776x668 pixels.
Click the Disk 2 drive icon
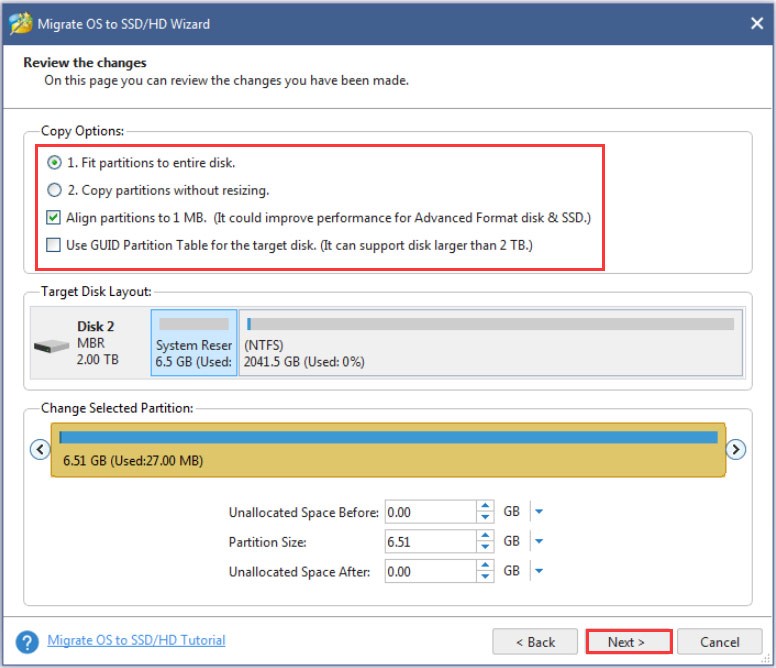[x=51, y=345]
